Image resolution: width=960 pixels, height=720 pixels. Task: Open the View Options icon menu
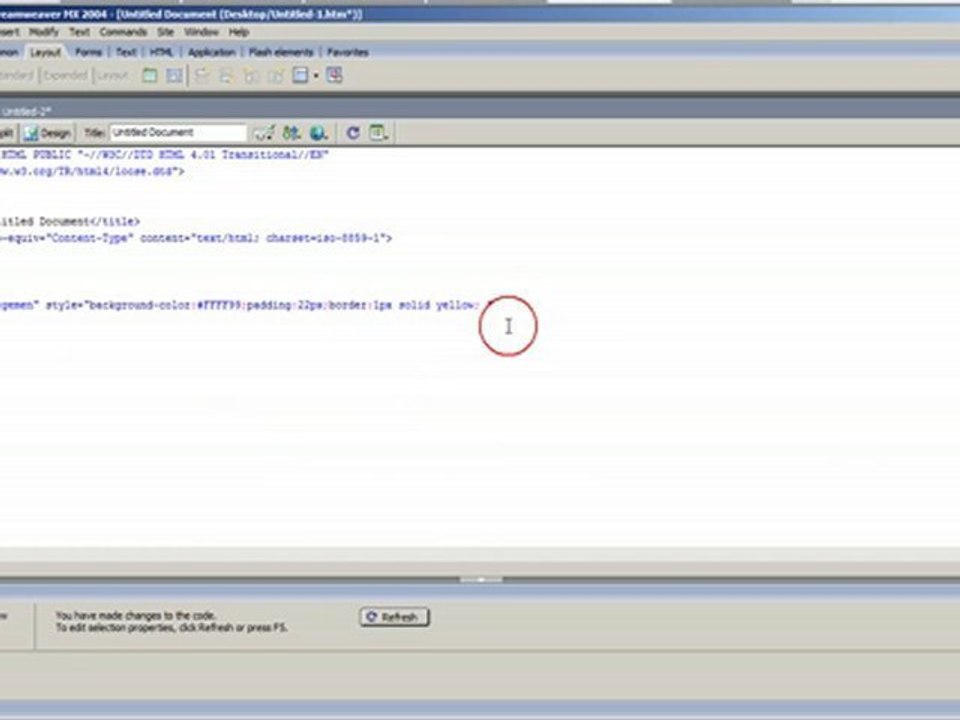tap(378, 133)
